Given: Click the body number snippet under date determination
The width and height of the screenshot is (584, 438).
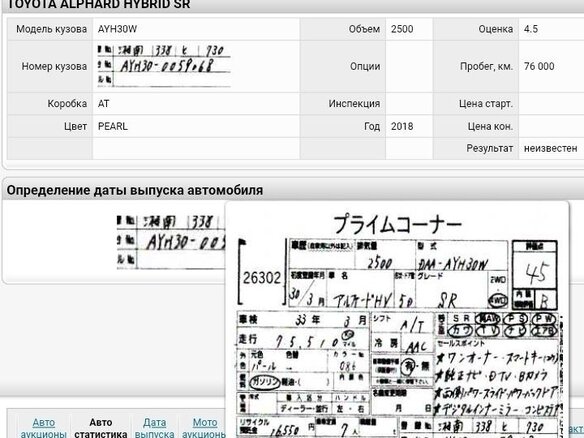Looking at the screenshot, I should [x=171, y=241].
